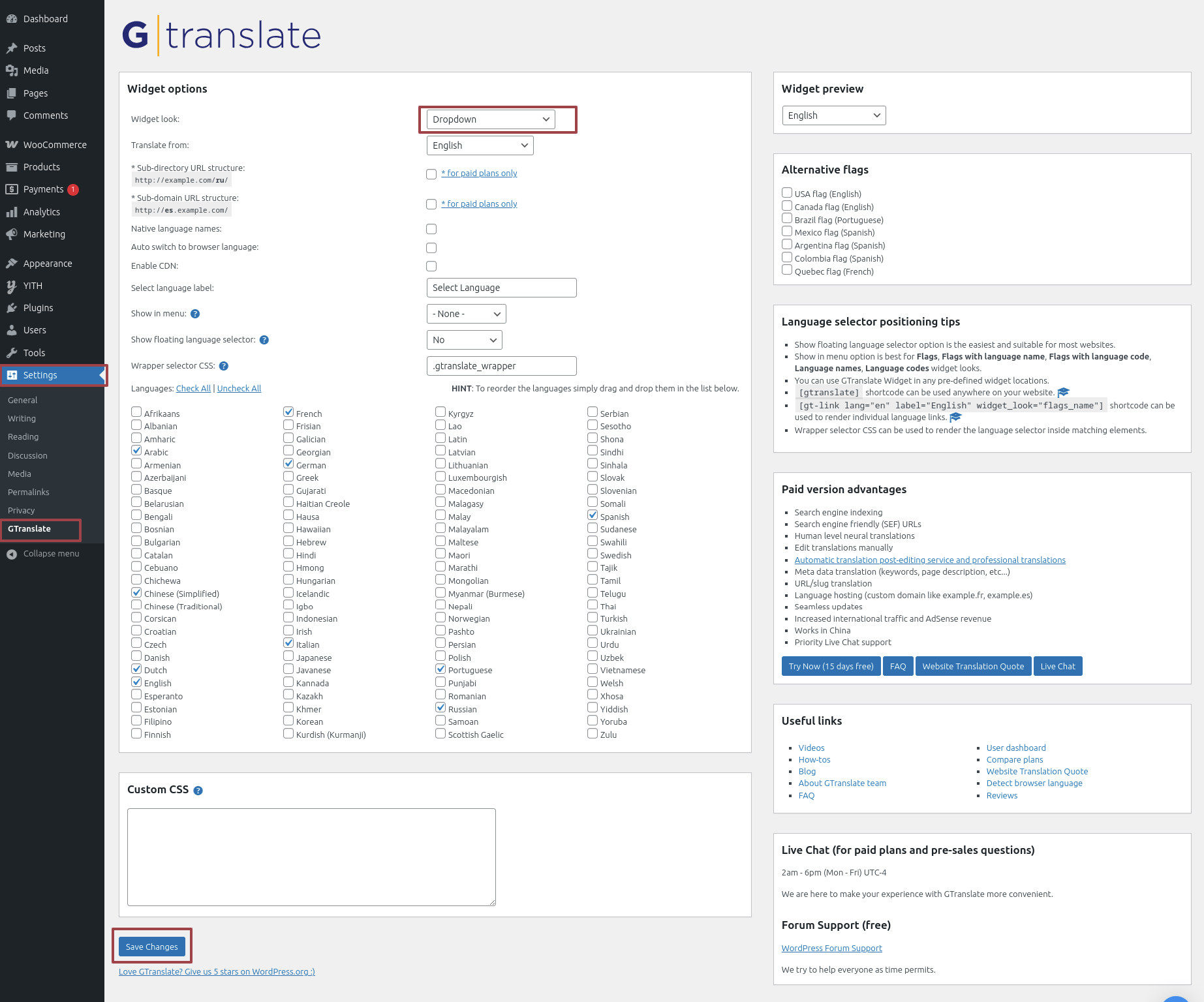This screenshot has width=1204, height=1002.
Task: Click the Media library icon in sidebar
Action: click(x=12, y=70)
